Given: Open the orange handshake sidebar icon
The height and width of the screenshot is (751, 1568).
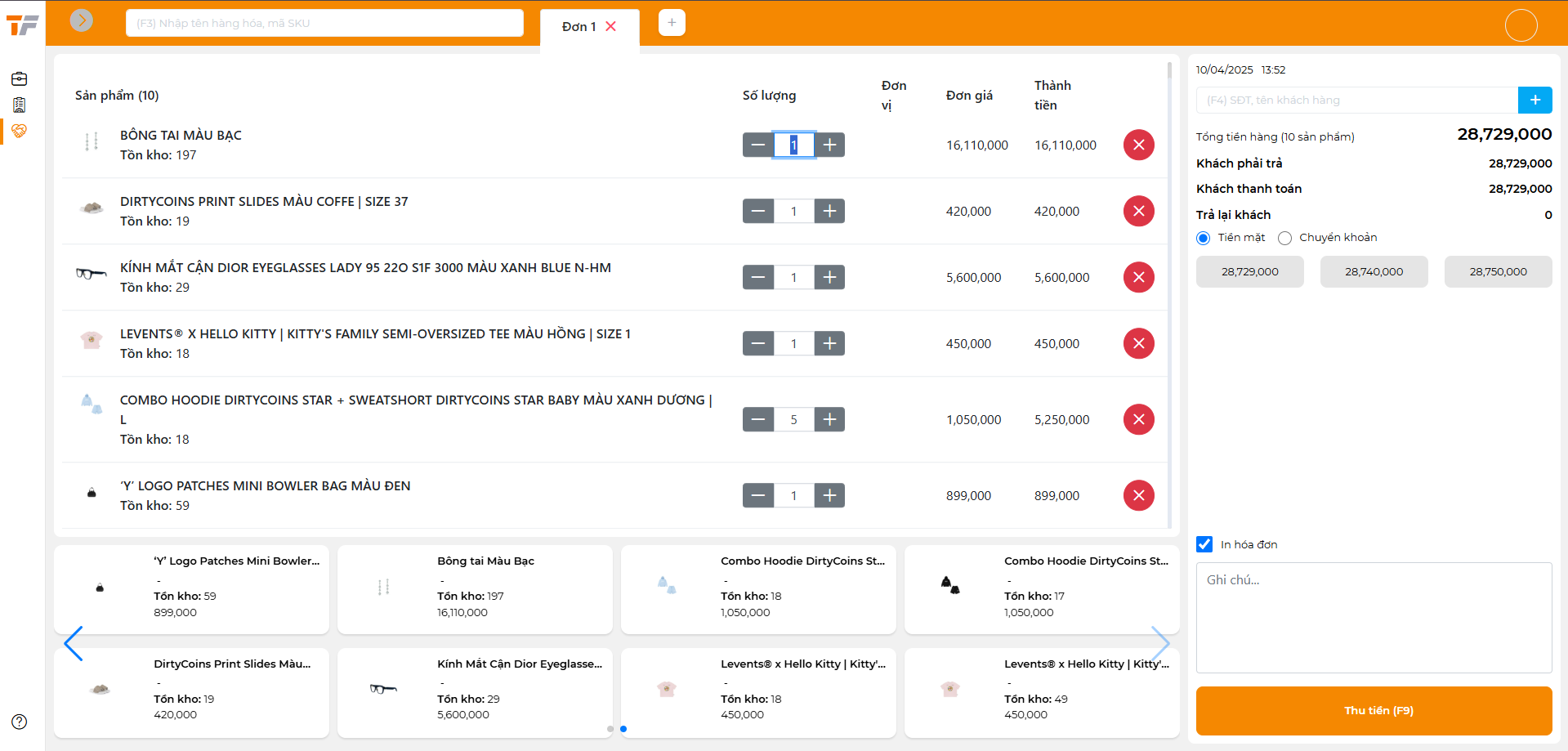Looking at the screenshot, I should [20, 131].
